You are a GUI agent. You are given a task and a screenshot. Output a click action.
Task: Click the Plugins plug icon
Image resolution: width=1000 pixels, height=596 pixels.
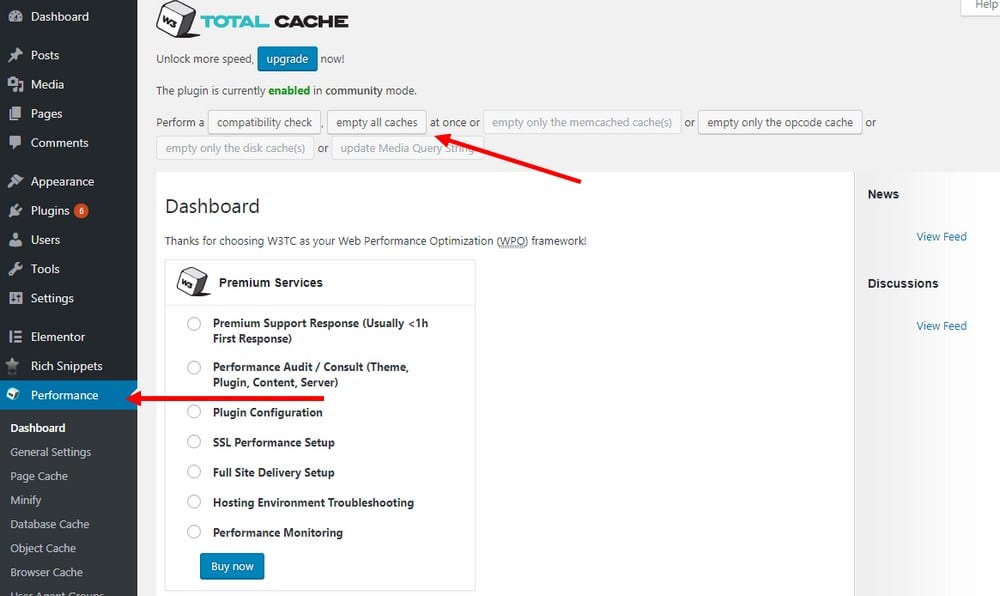(x=15, y=211)
